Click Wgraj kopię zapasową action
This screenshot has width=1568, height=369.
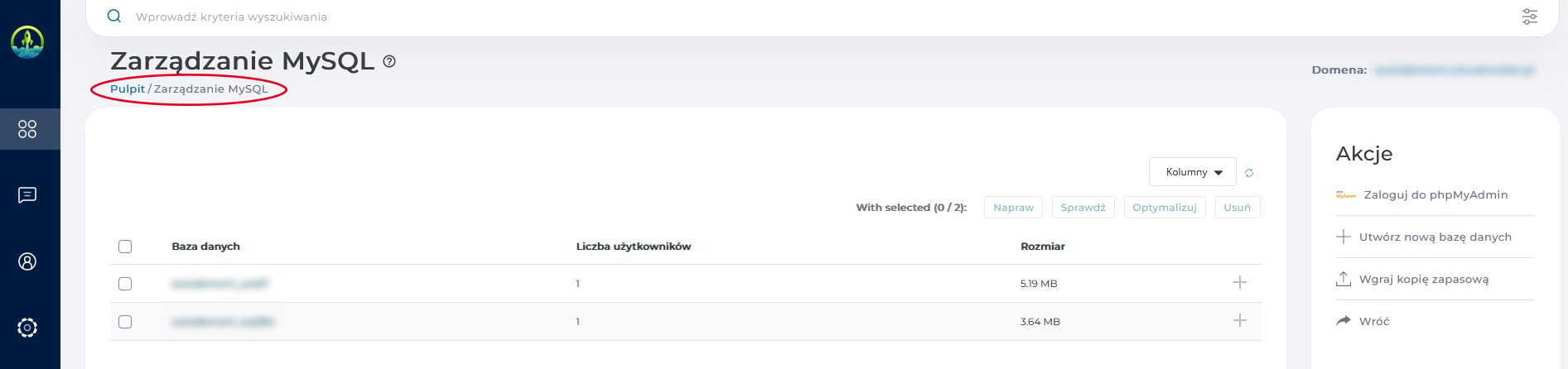1423,280
